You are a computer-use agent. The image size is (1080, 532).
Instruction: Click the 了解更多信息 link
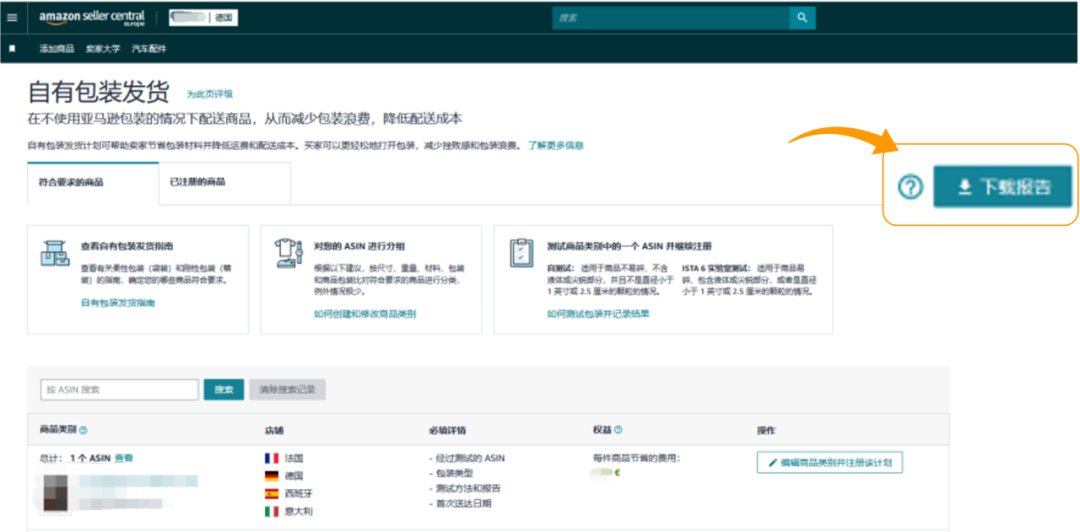(x=556, y=145)
